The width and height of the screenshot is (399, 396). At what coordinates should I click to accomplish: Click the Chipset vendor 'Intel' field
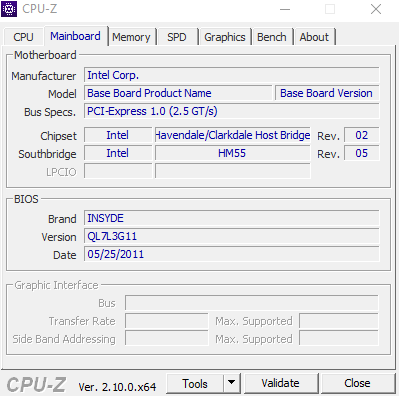tap(118, 135)
